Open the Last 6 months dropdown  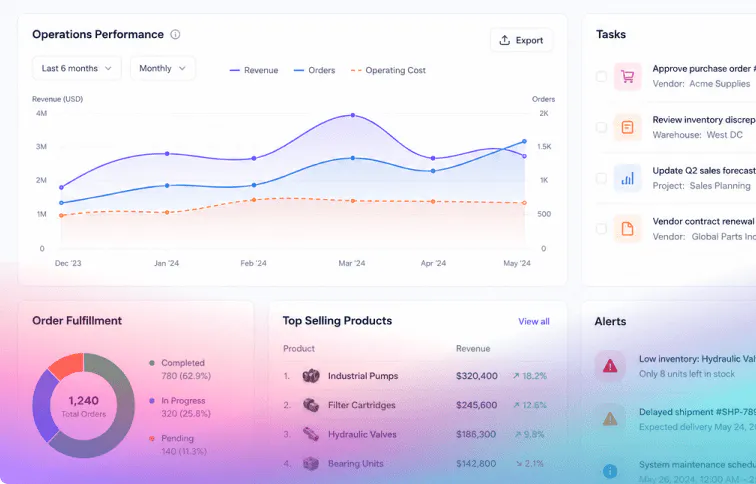(77, 68)
